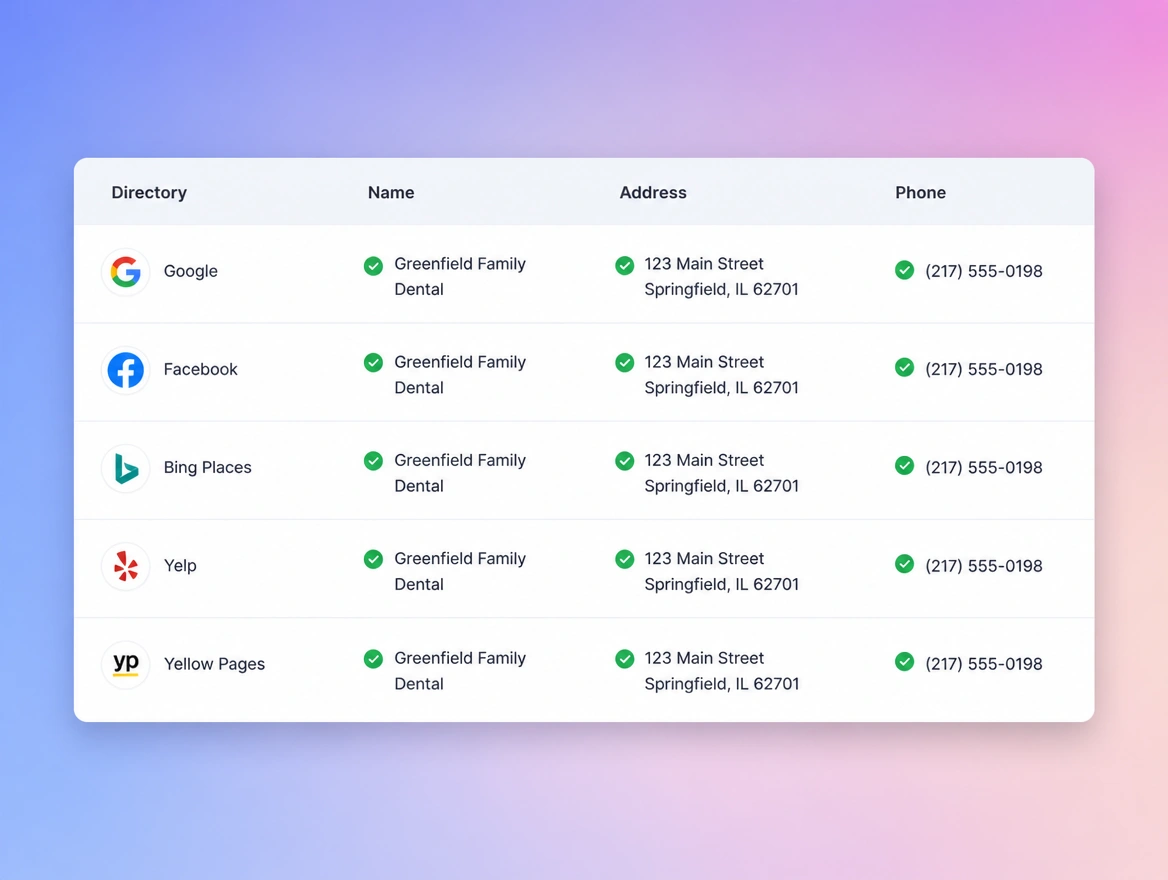Click the Yellow Pages logo icon
The height and width of the screenshot is (880, 1168).
click(125, 665)
